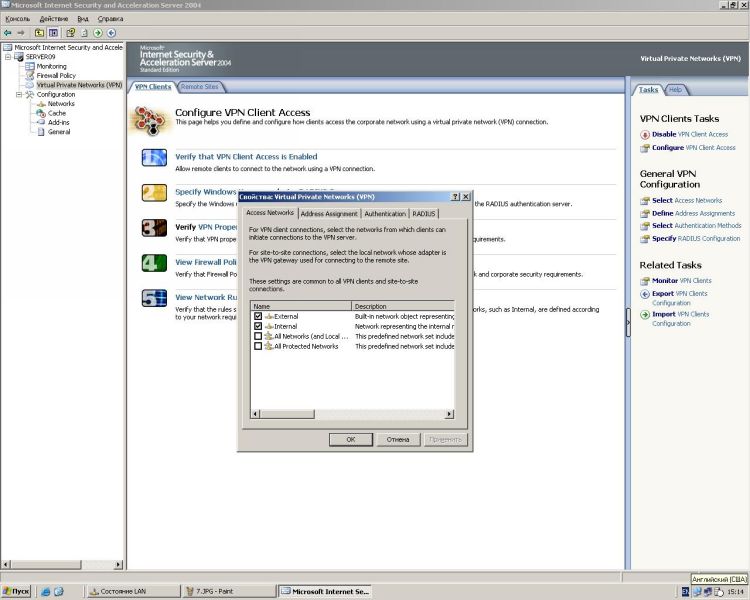Select Firewall Policy in the console tree

56,75
